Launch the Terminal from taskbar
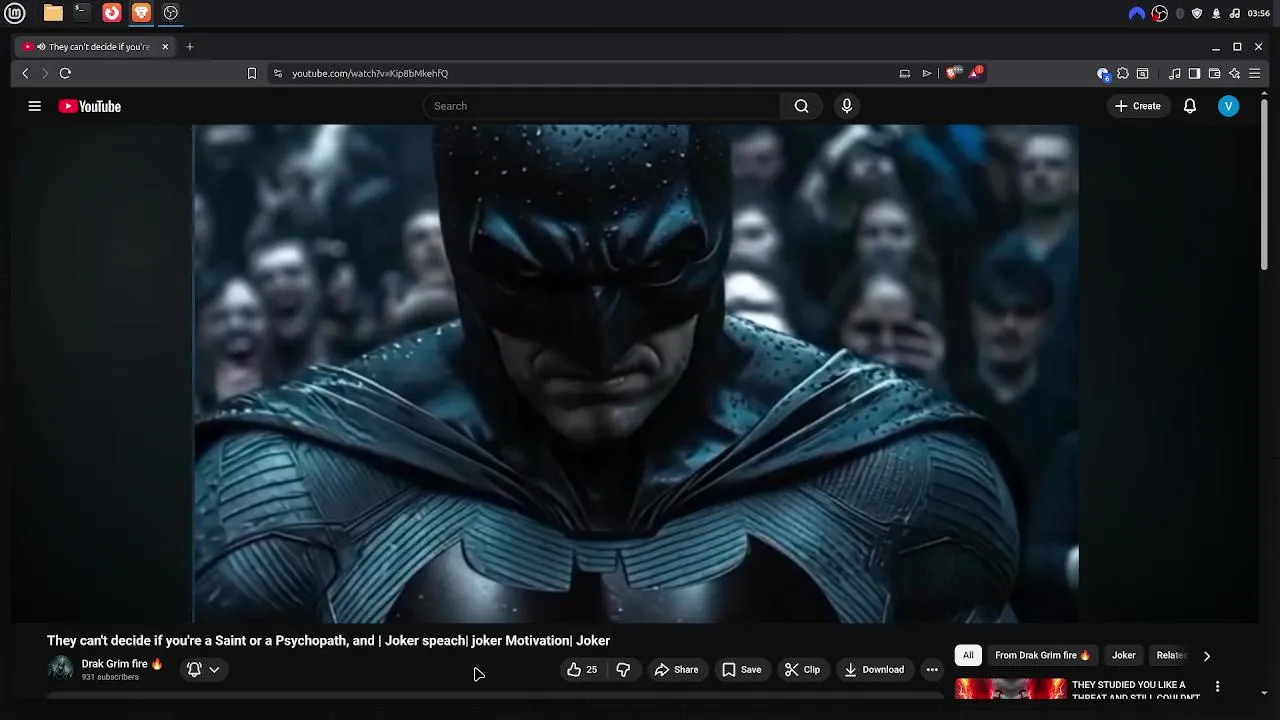This screenshot has height=720, width=1280. [x=82, y=13]
